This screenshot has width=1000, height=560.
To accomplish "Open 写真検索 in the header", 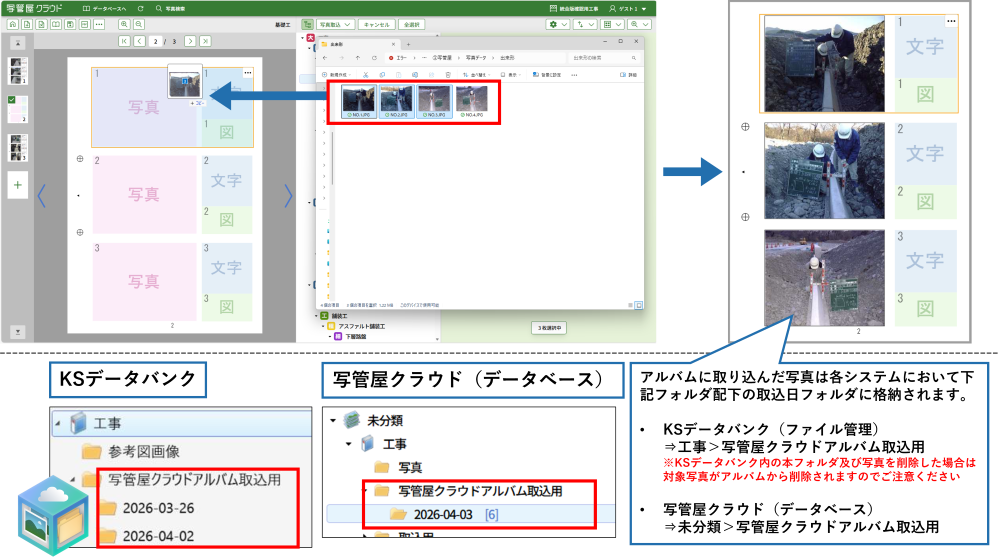I will pos(170,8).
